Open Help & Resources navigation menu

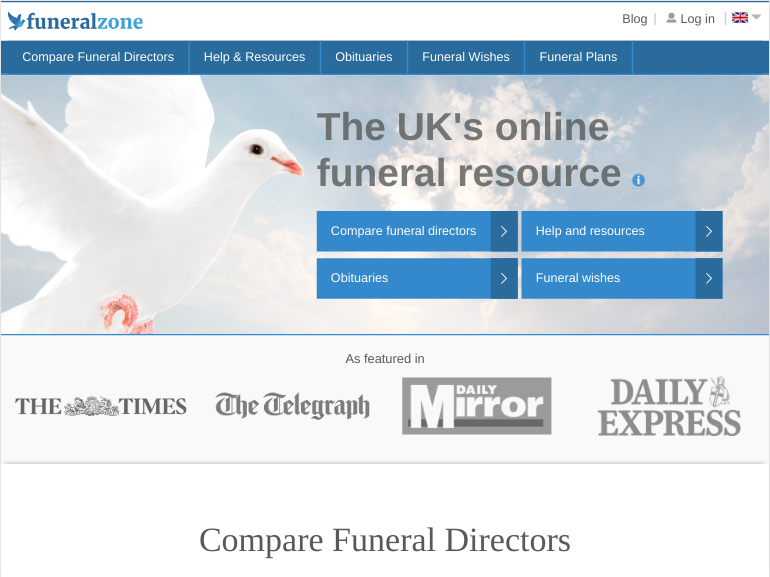coord(254,57)
